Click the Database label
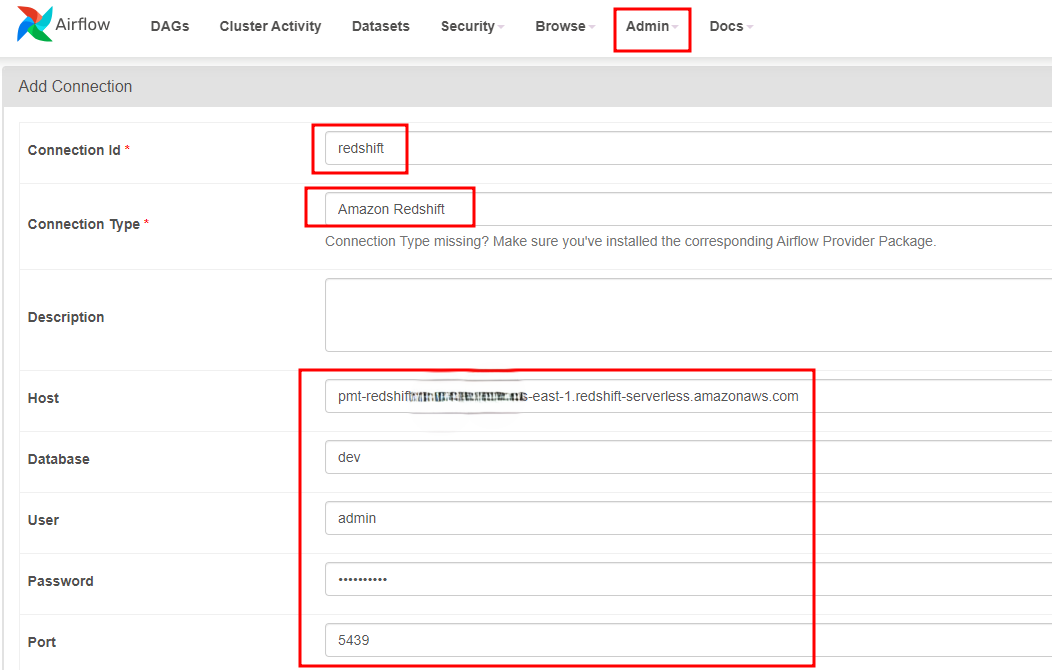The width and height of the screenshot is (1052, 670). point(58,459)
